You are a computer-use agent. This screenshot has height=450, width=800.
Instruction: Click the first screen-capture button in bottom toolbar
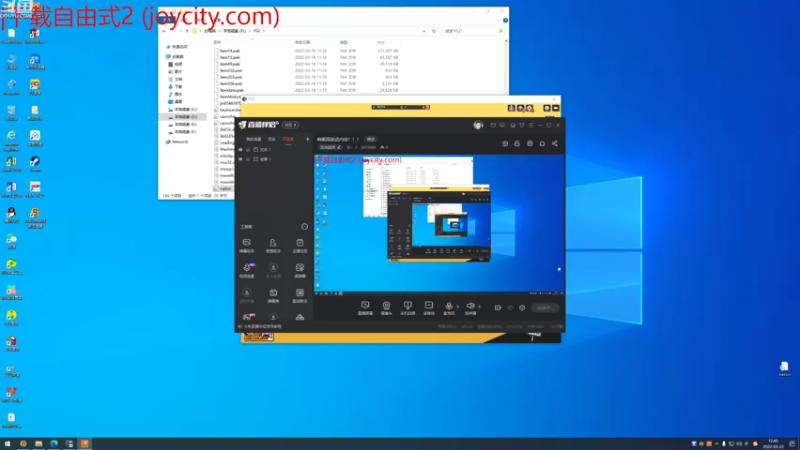pos(365,308)
